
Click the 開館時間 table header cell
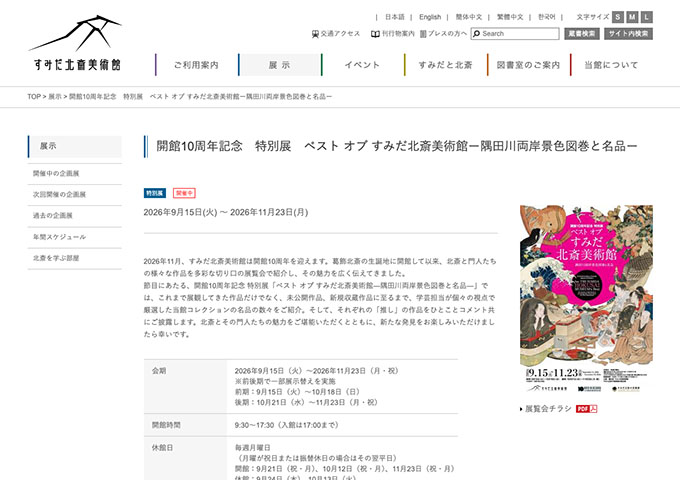[x=185, y=425]
